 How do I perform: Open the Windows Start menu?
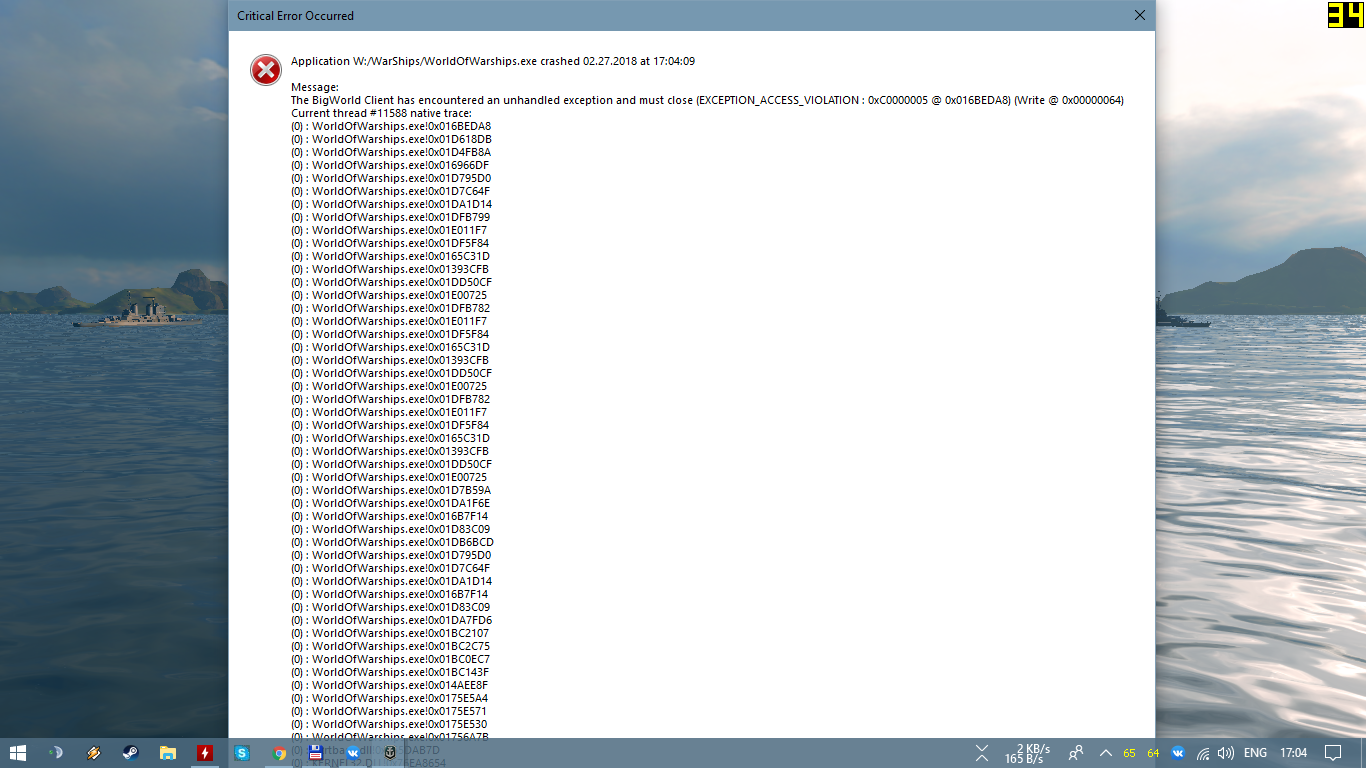(18, 753)
